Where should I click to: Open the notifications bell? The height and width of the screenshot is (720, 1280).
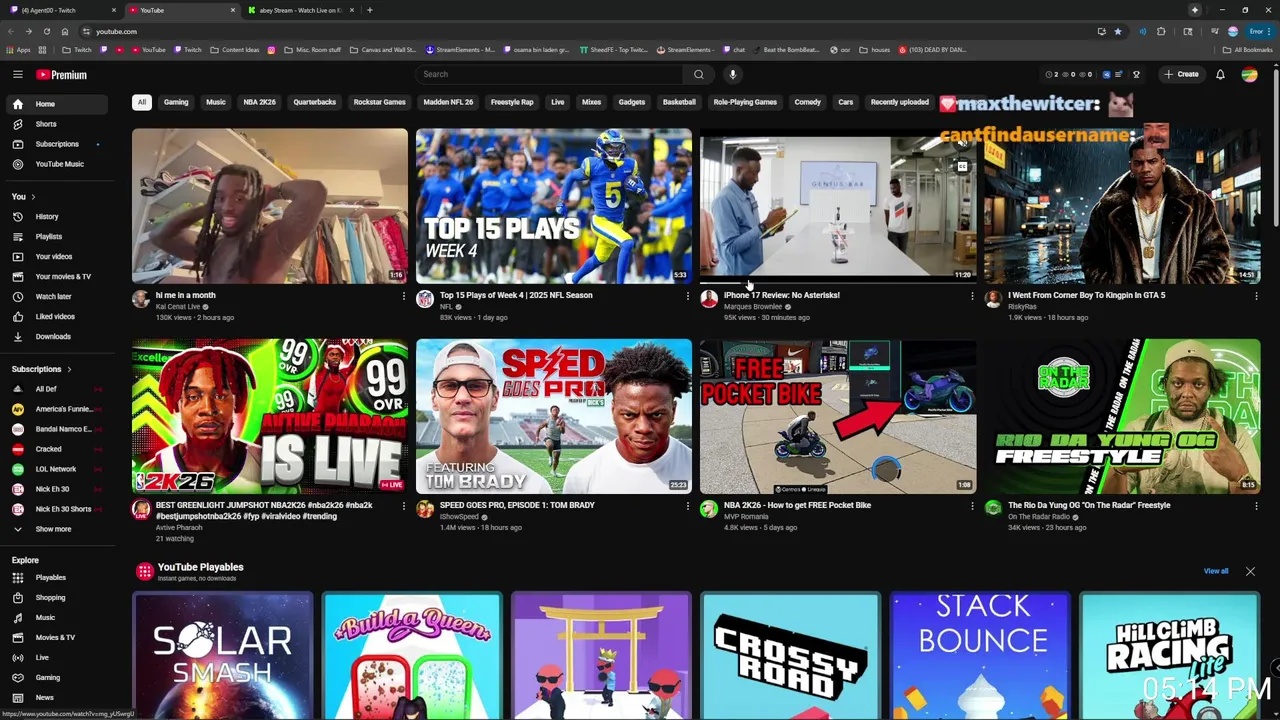[x=1220, y=74]
